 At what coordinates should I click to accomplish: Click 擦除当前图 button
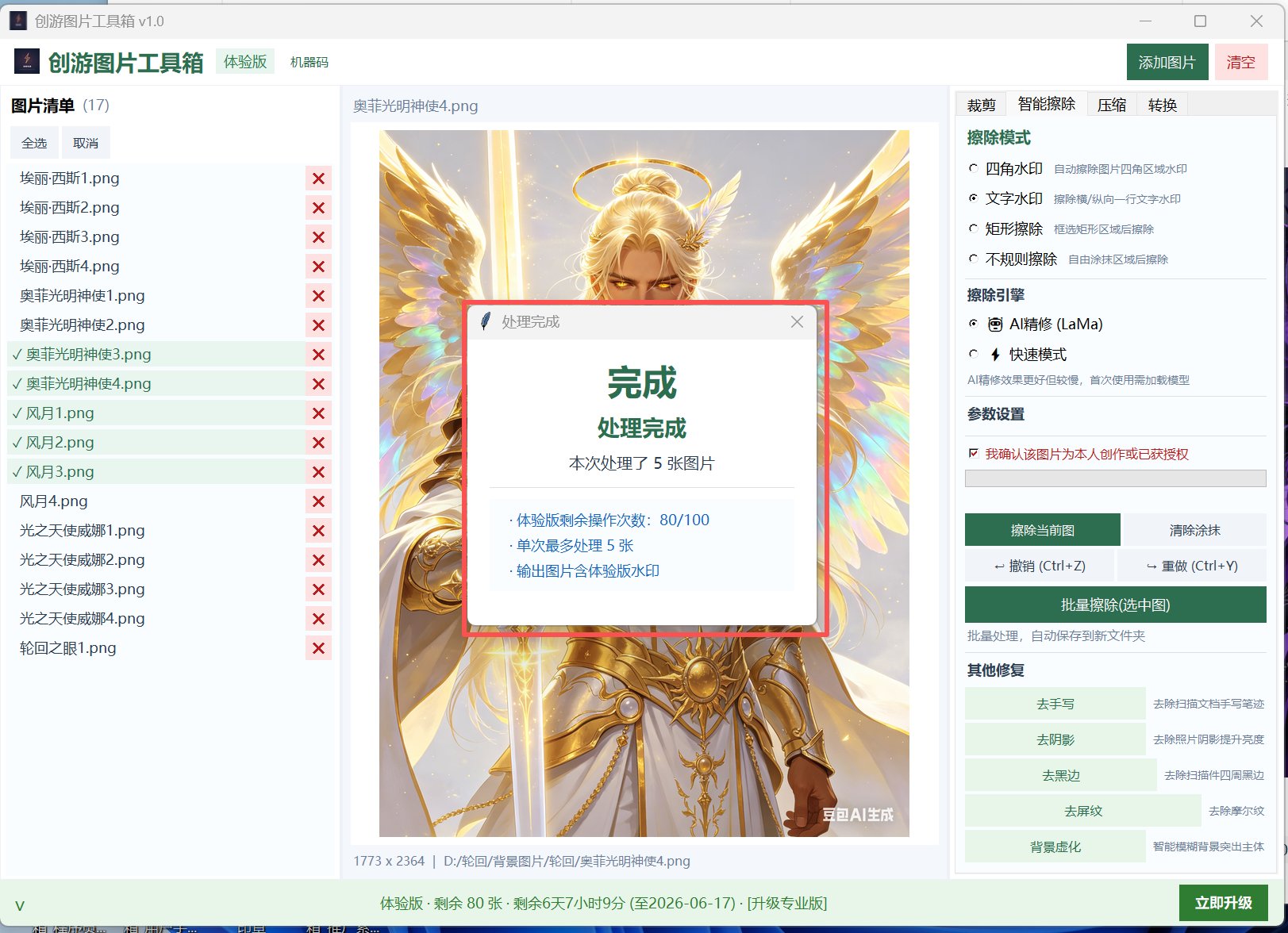pyautogui.click(x=1042, y=530)
